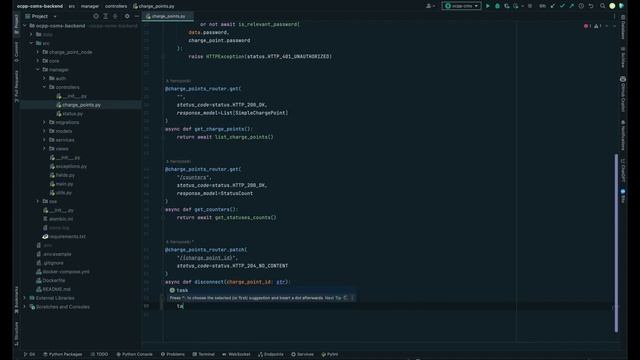Open the Pull Requests tool window on left sidebar

[16, 86]
